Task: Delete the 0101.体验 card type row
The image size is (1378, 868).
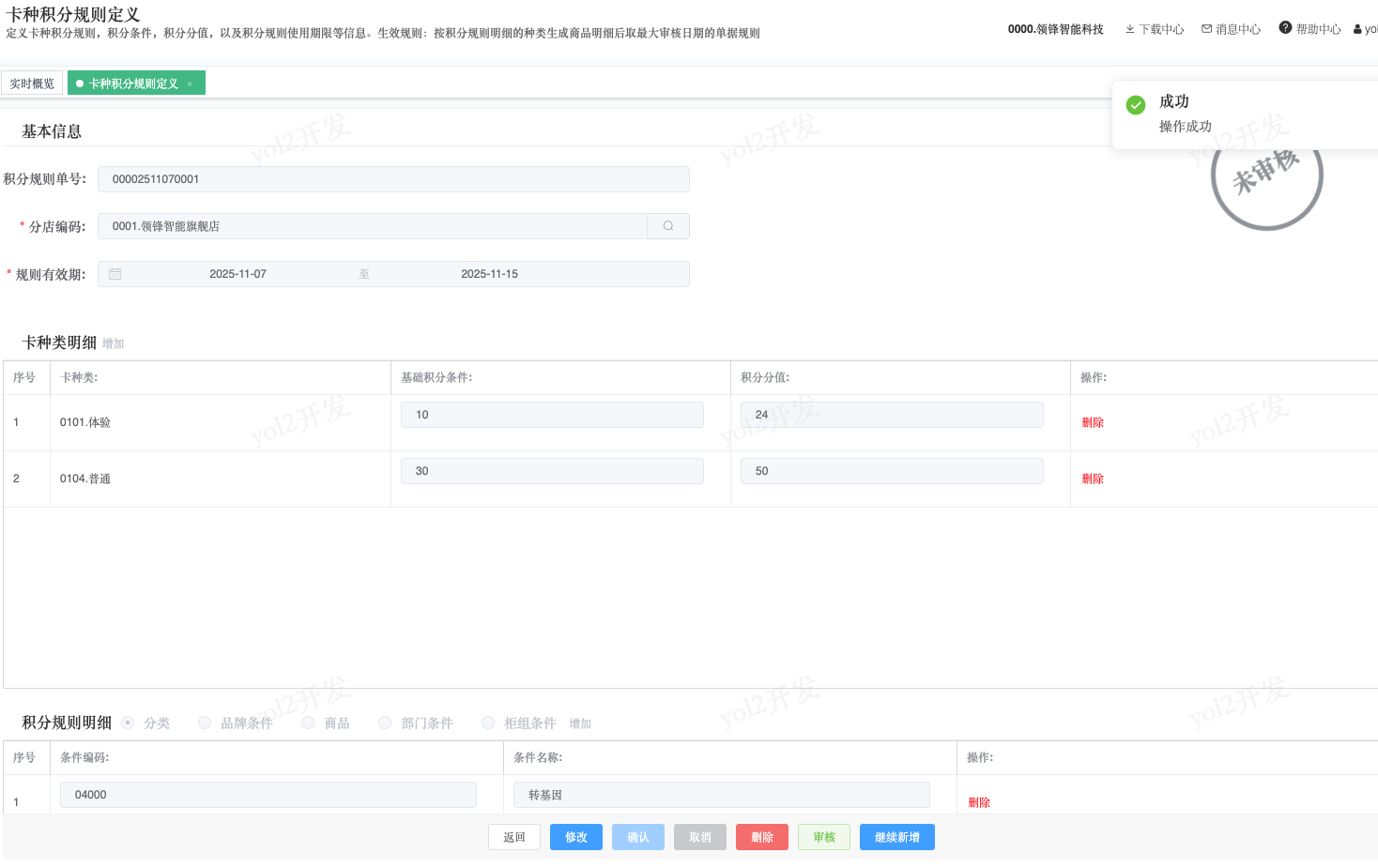Action: 1093,422
